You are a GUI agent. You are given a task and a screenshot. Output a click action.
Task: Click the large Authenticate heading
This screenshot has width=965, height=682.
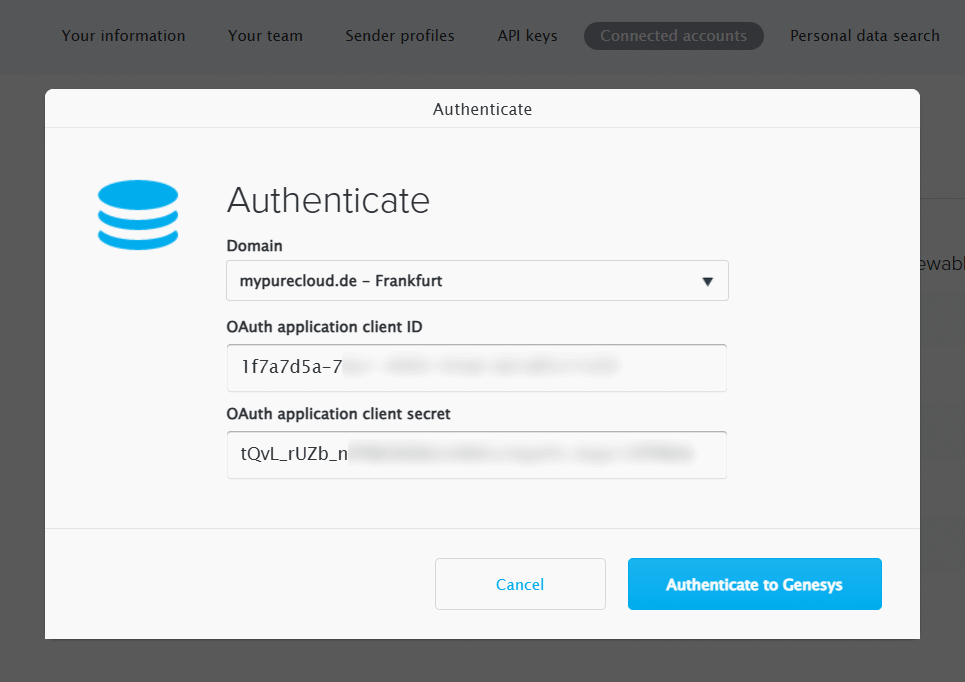328,200
